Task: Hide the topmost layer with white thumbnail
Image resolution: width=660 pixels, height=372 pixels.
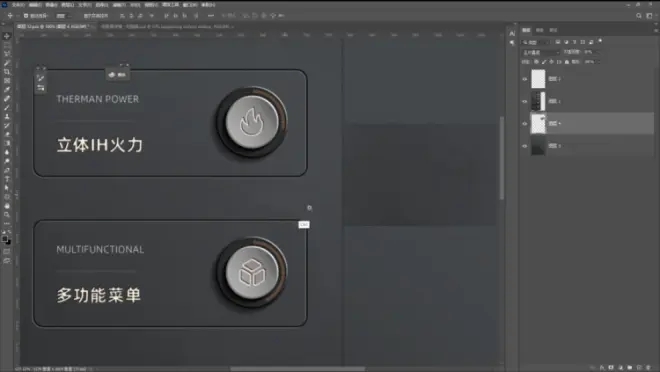Action: (524, 79)
